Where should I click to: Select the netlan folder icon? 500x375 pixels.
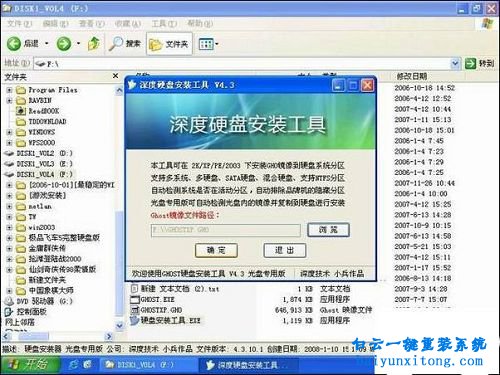pos(21,206)
